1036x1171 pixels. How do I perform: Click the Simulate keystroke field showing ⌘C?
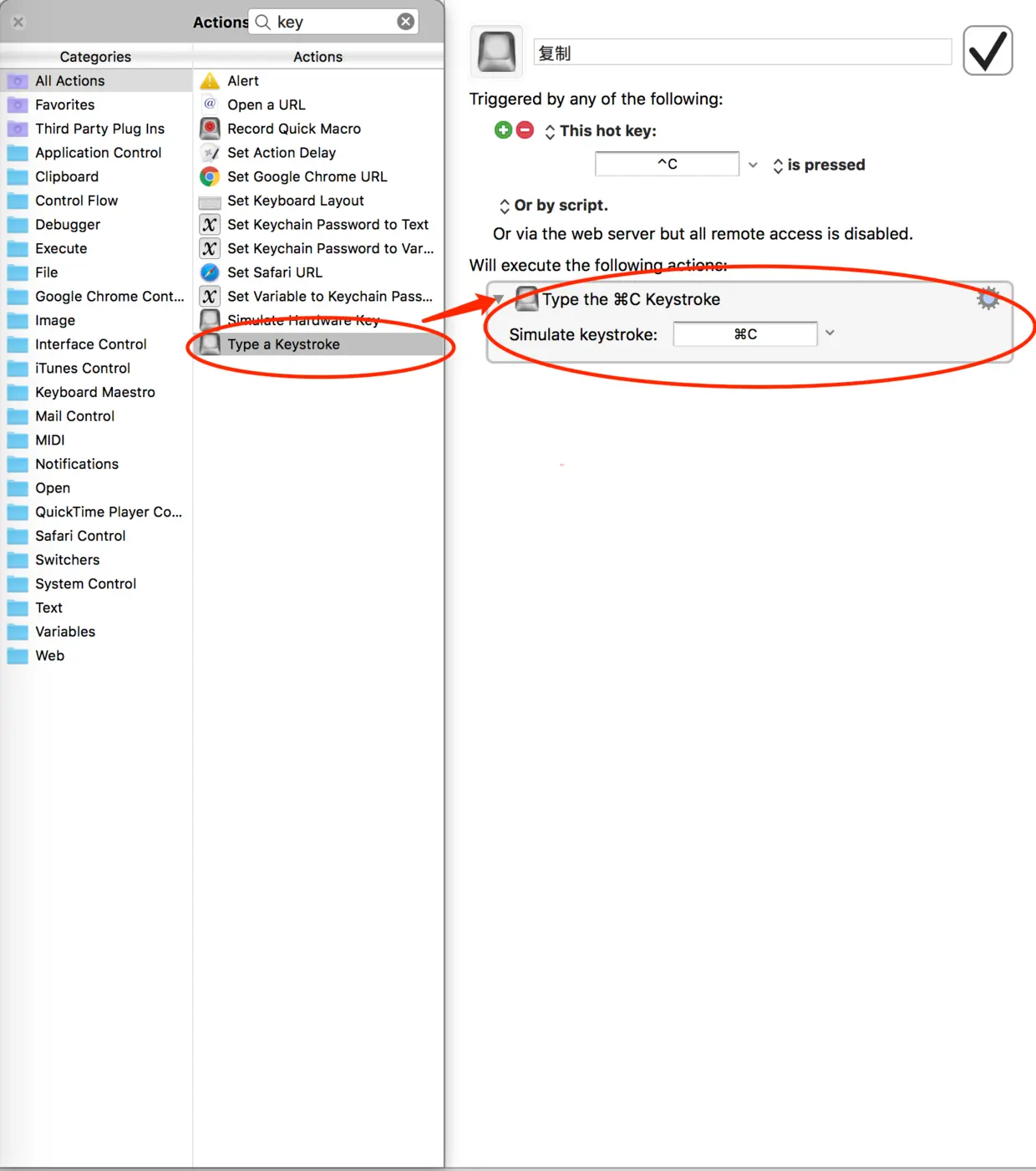pyautogui.click(x=745, y=334)
